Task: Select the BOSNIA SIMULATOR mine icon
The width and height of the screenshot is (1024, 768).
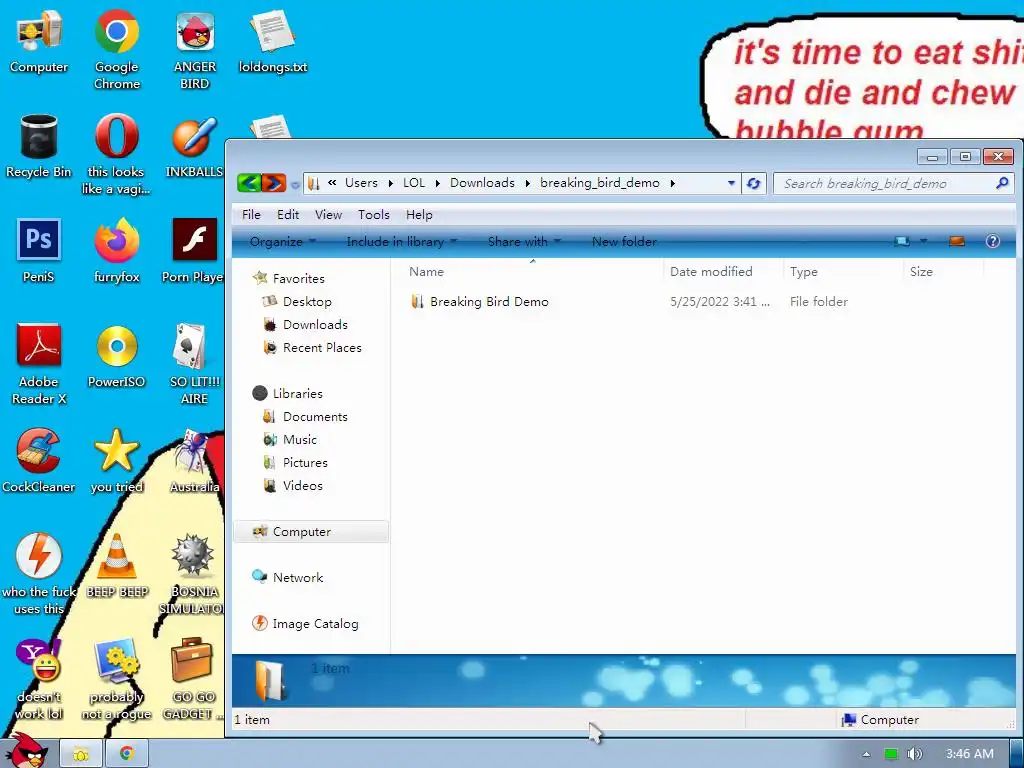Action: [192, 574]
